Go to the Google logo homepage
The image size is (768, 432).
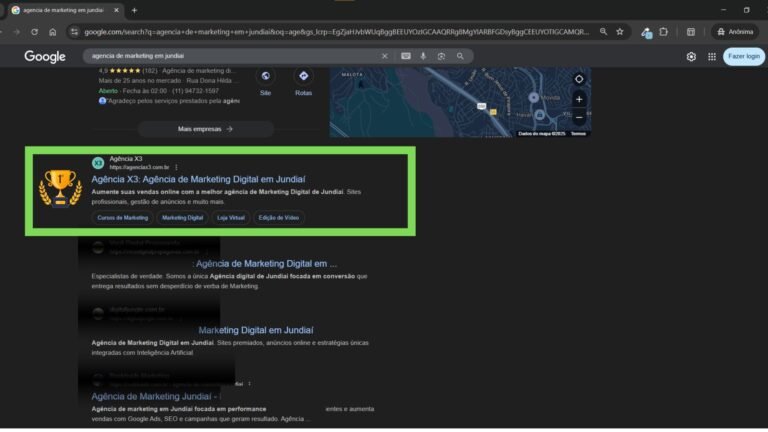point(45,56)
